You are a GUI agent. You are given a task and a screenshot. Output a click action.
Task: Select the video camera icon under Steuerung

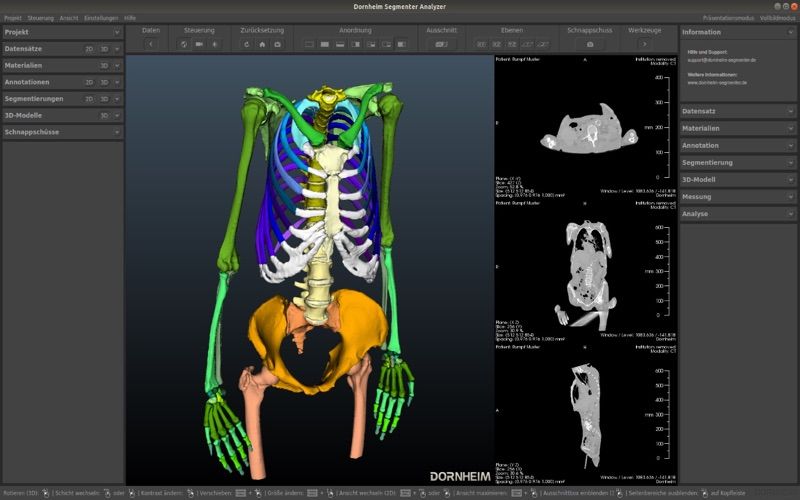click(x=199, y=44)
